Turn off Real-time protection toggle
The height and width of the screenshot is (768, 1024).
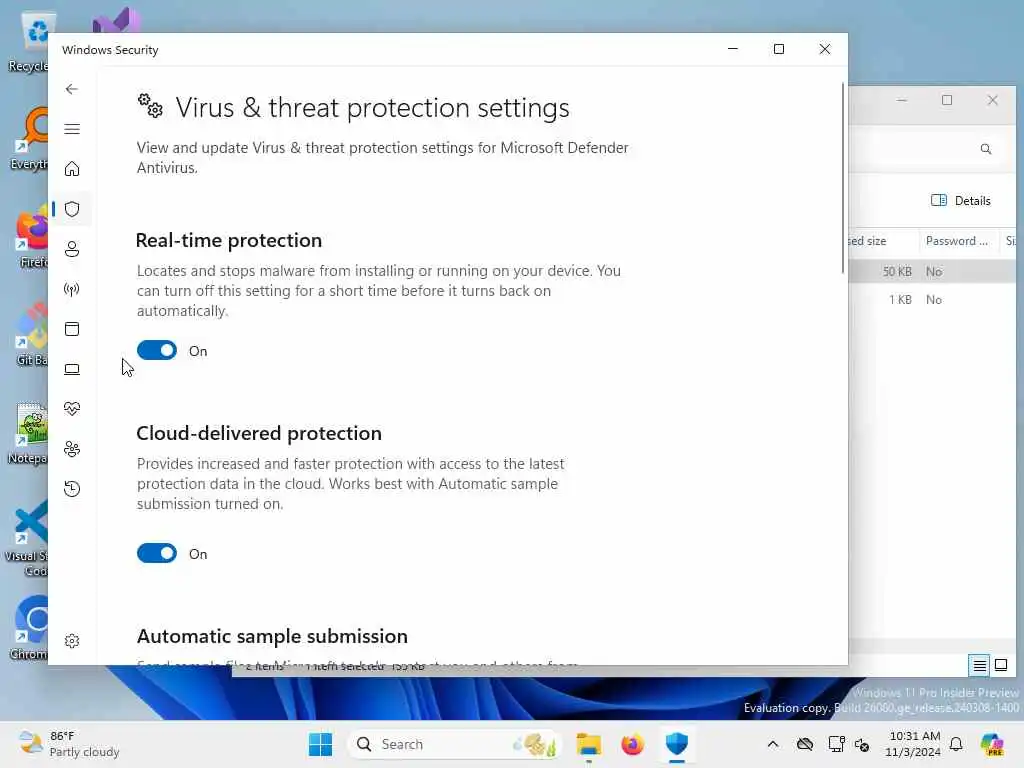point(157,351)
